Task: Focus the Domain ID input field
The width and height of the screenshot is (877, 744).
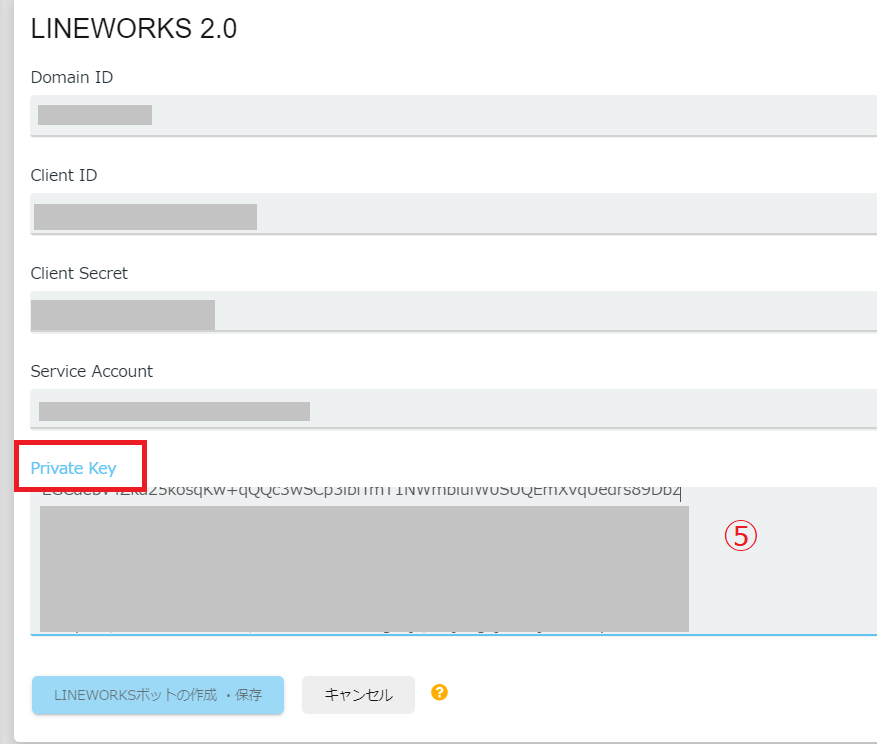Action: (x=500, y=115)
